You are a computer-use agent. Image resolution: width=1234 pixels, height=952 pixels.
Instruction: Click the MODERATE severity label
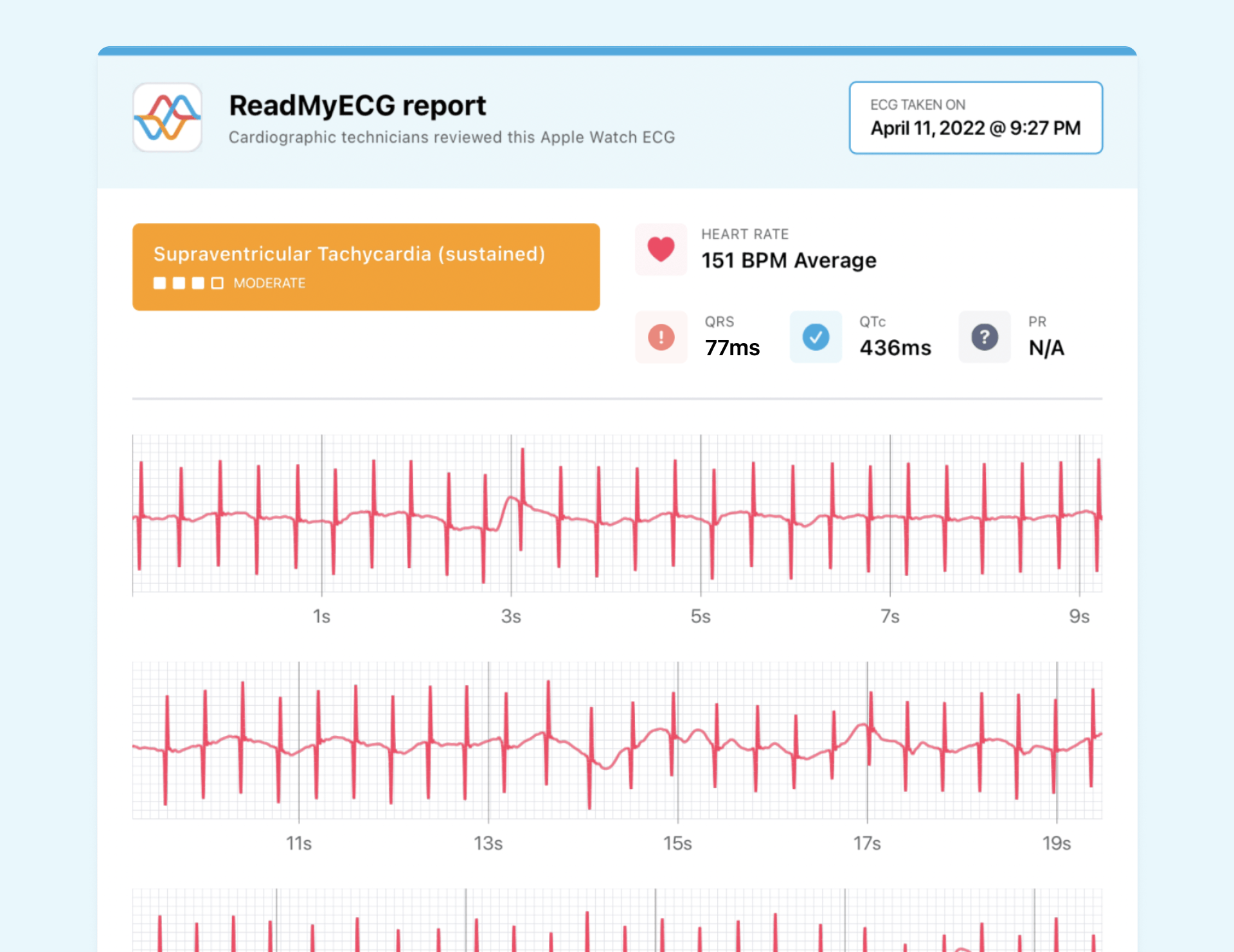269,283
